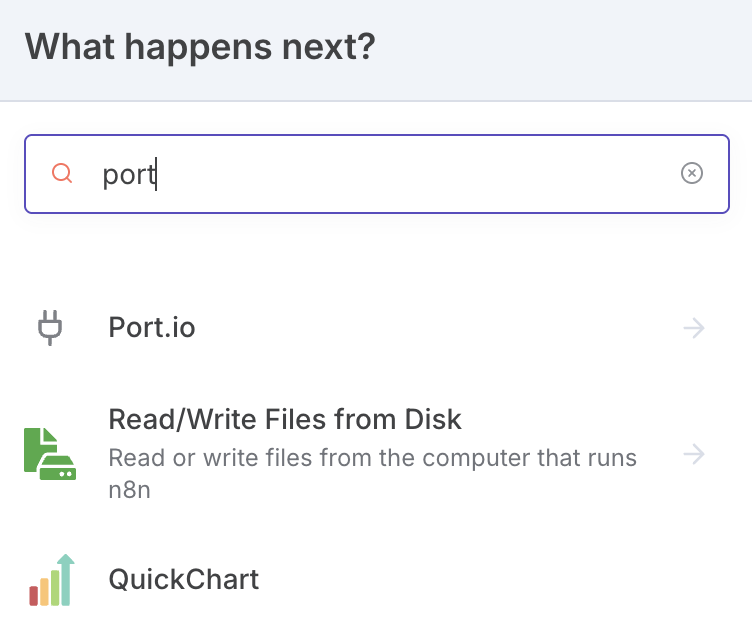This screenshot has width=752, height=638.
Task: Click the Port.io plug icon
Action: point(50,328)
